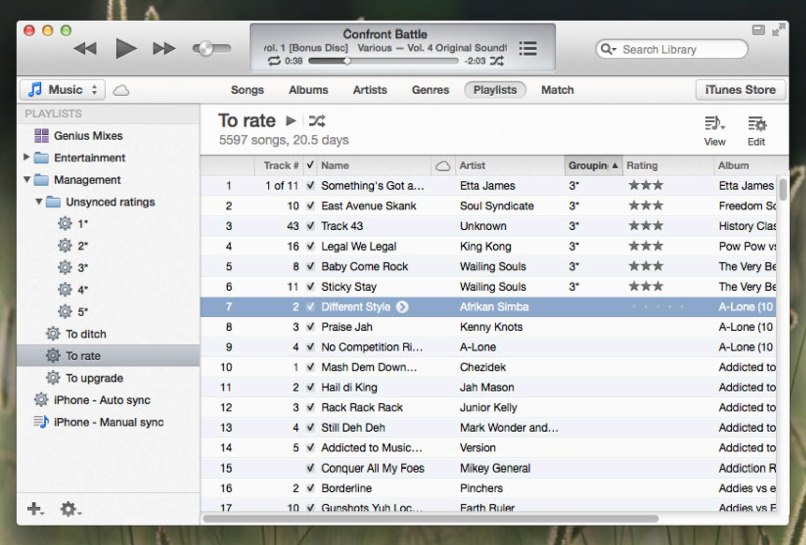Click the Edit playlist button
The image size is (806, 545).
pos(757,131)
